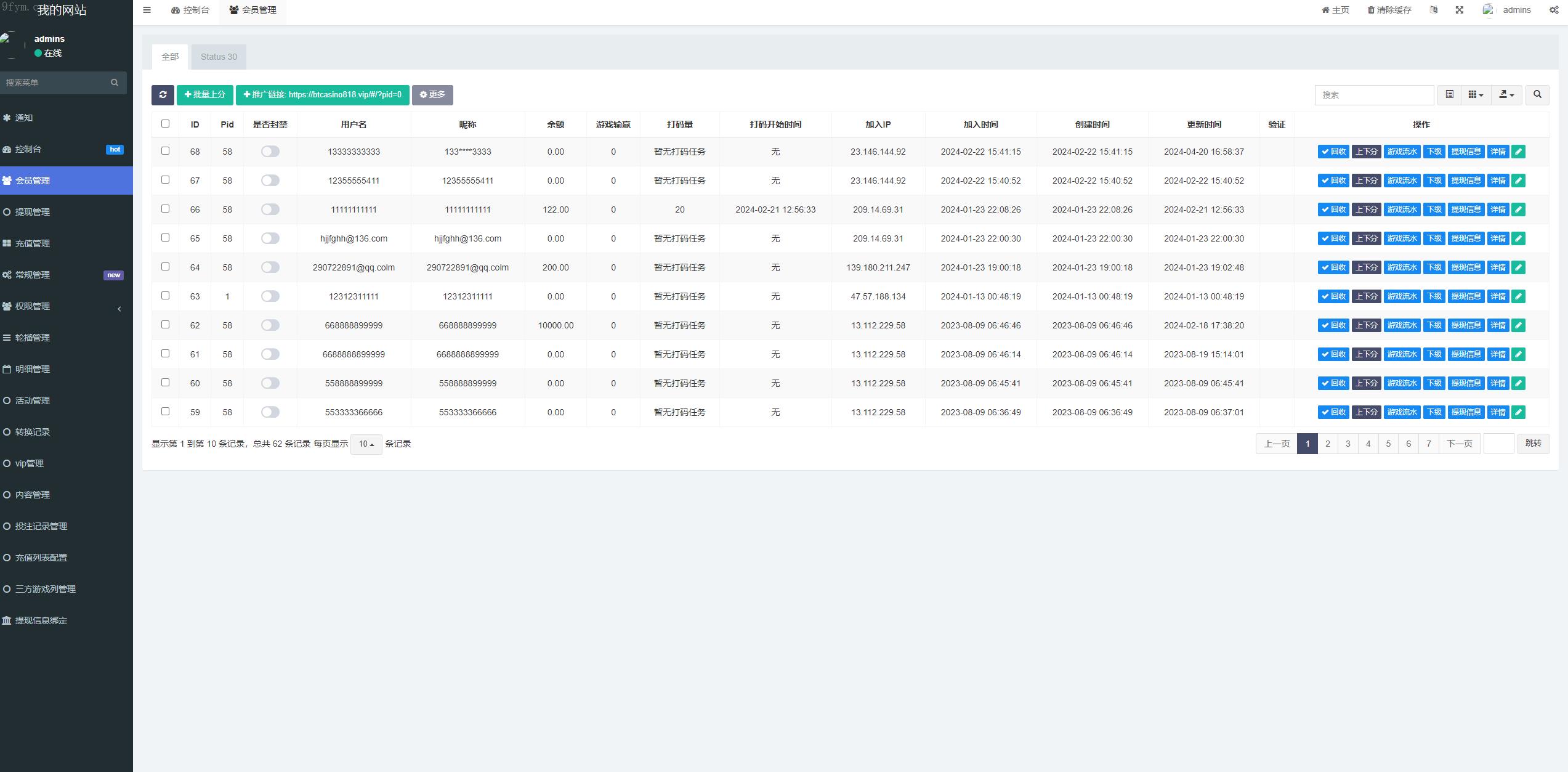
Task: Open the columns visibility dropdown
Action: click(1476, 95)
